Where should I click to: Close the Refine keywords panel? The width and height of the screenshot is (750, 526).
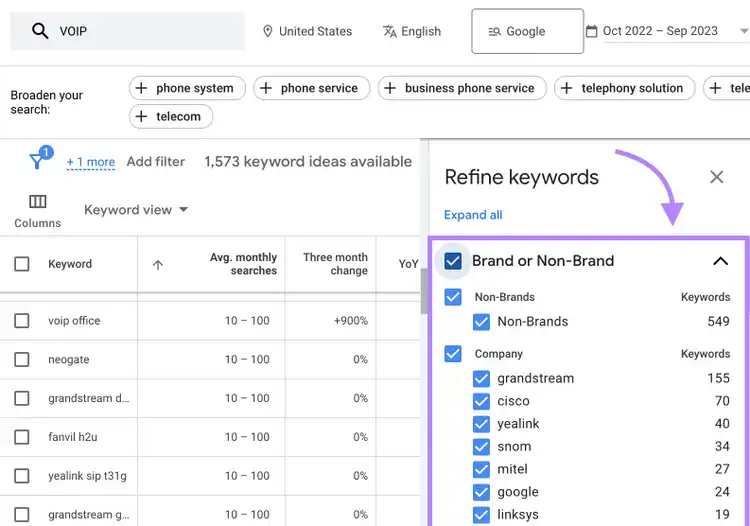(x=717, y=177)
